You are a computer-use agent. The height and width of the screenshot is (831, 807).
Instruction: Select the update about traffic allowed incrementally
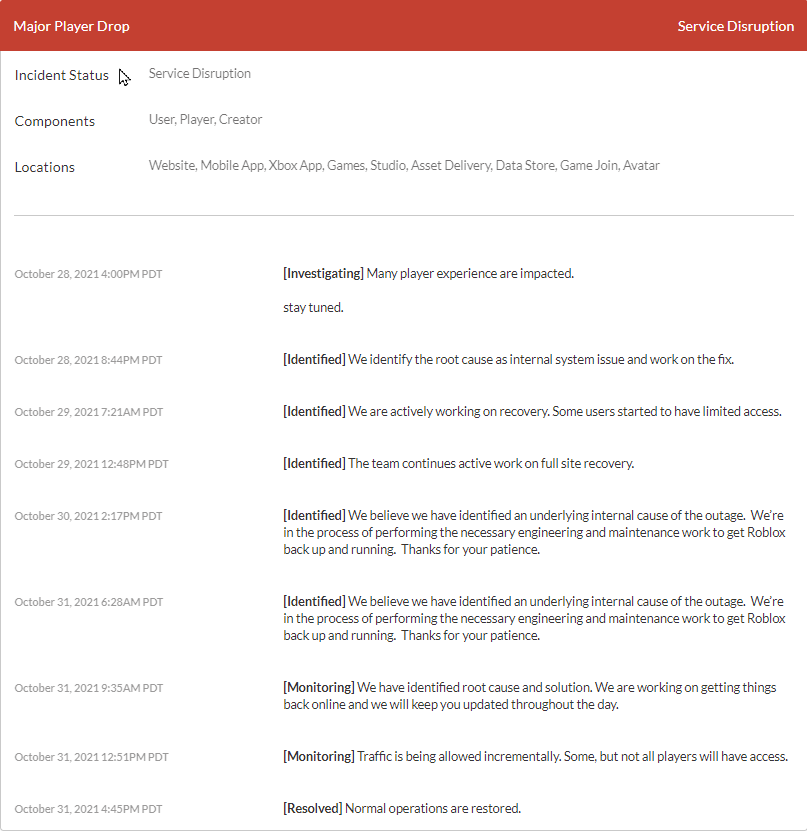(535, 756)
